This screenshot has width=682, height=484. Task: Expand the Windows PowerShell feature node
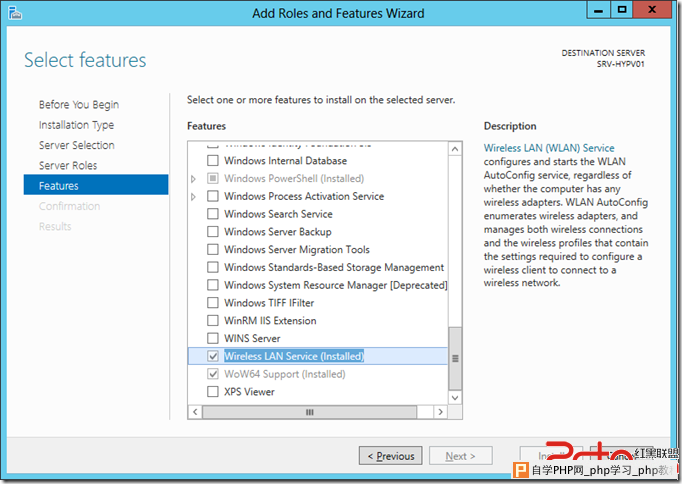tap(194, 179)
